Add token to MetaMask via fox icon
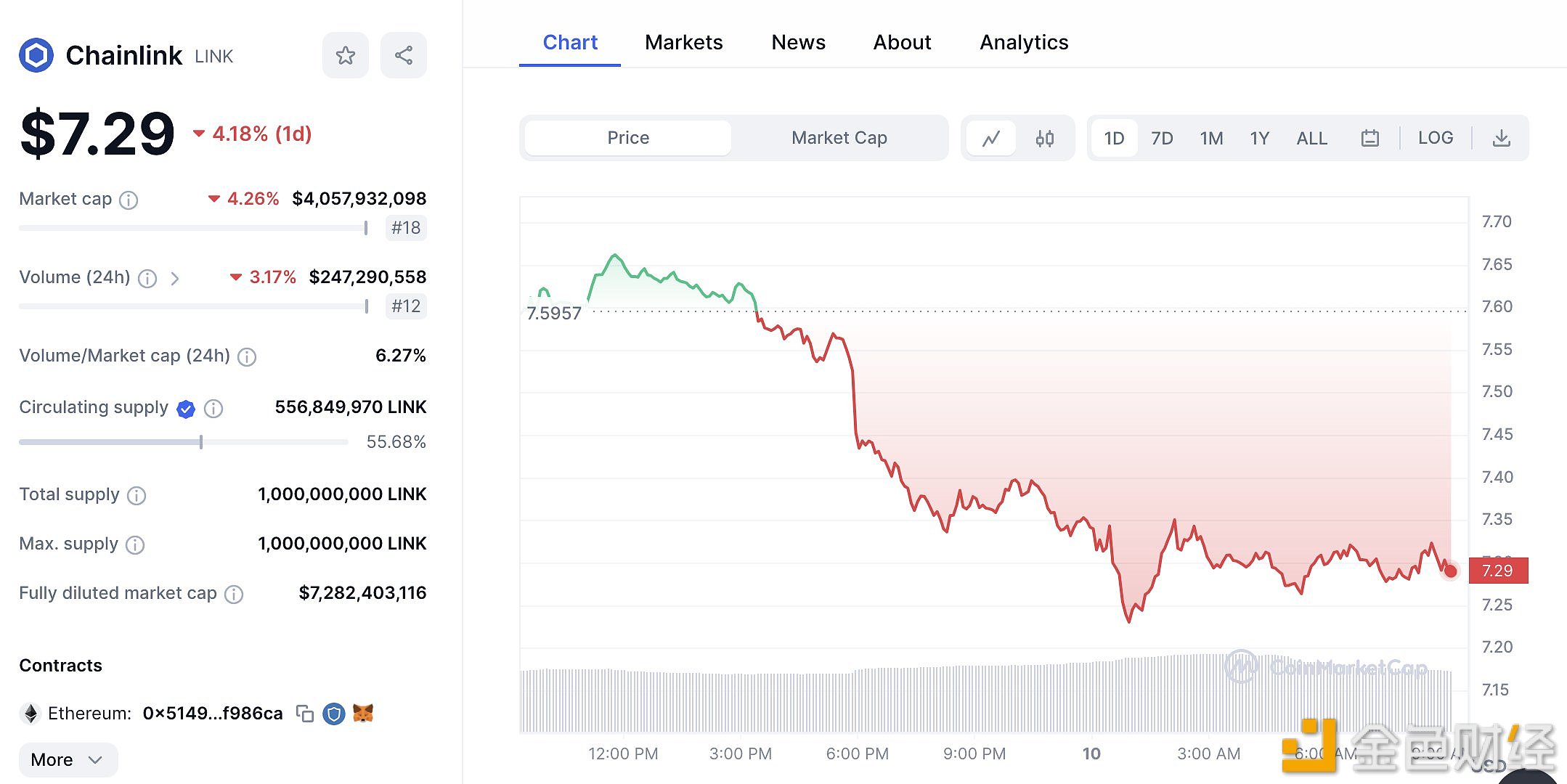The height and width of the screenshot is (784, 1567). 363,714
